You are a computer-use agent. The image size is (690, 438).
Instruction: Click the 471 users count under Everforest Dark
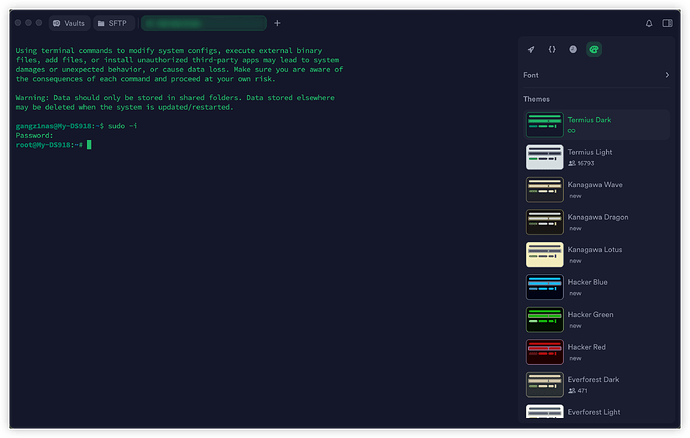coord(582,391)
